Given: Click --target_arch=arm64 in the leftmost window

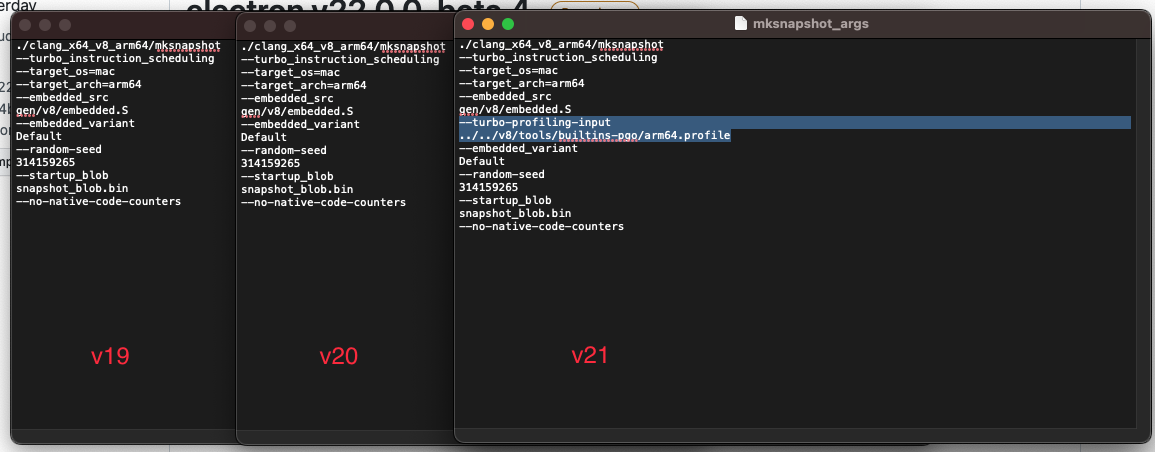Looking at the screenshot, I should [x=78, y=84].
